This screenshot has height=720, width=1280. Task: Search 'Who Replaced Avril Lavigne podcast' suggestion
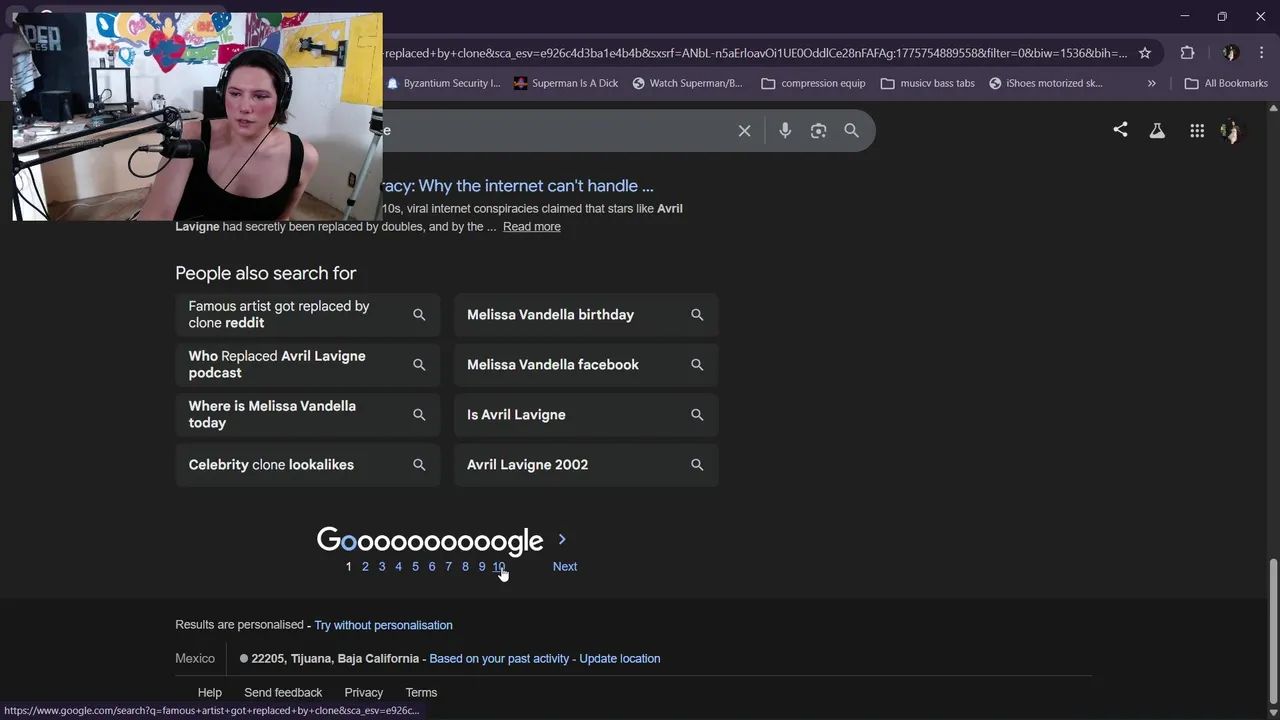point(308,365)
